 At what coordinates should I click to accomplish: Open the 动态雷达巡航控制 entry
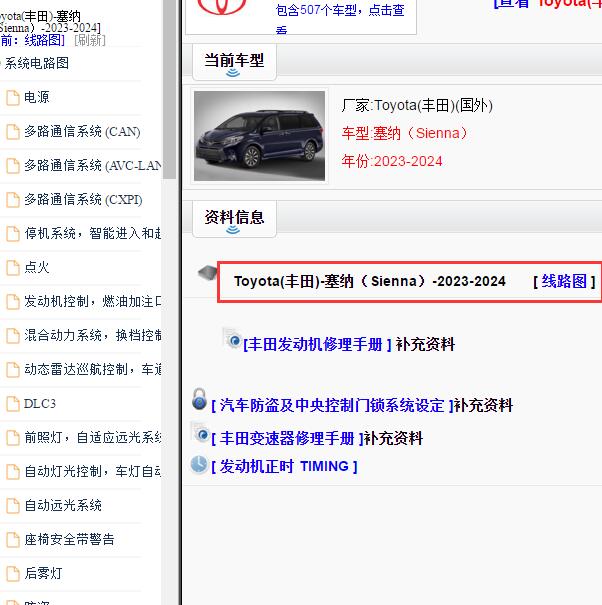(x=92, y=370)
